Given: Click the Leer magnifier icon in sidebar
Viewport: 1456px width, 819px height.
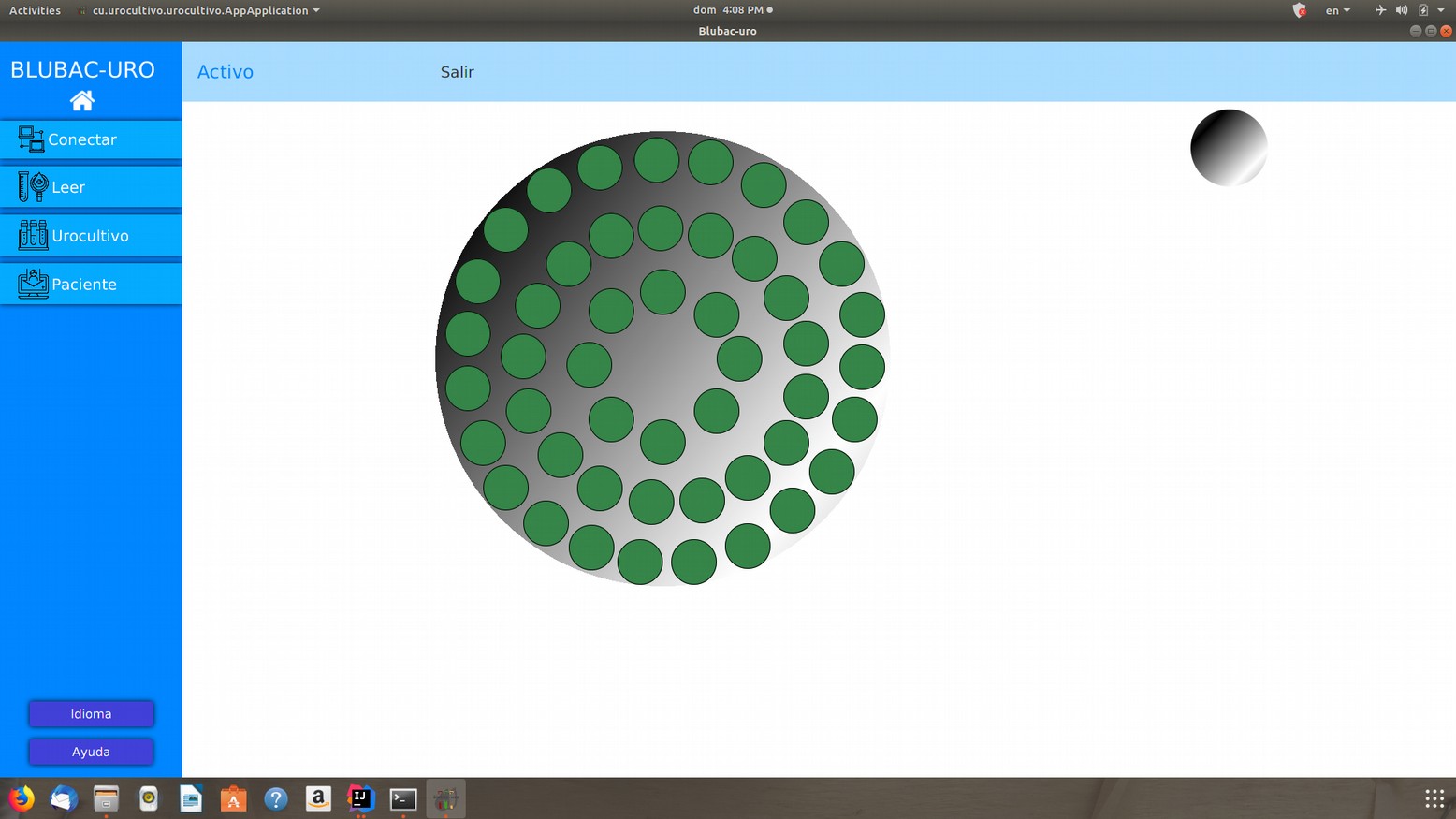Looking at the screenshot, I should pyautogui.click(x=33, y=187).
